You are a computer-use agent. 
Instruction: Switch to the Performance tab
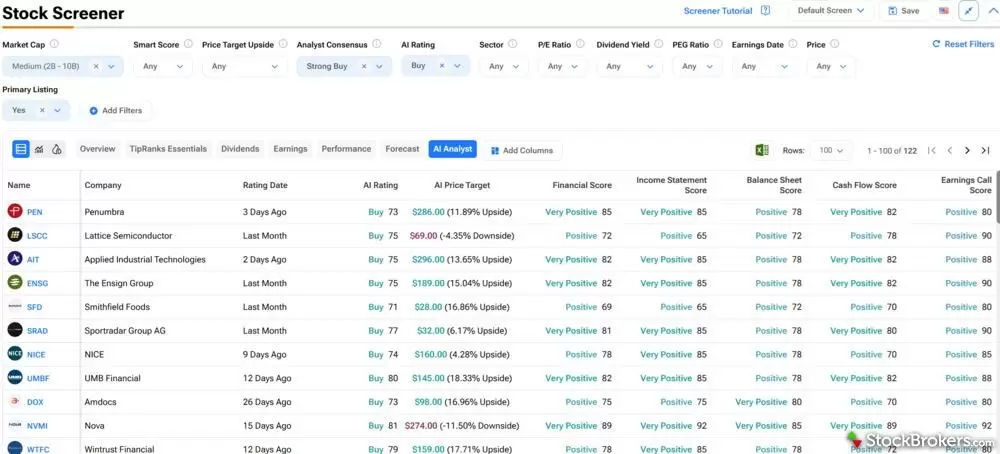tap(346, 149)
